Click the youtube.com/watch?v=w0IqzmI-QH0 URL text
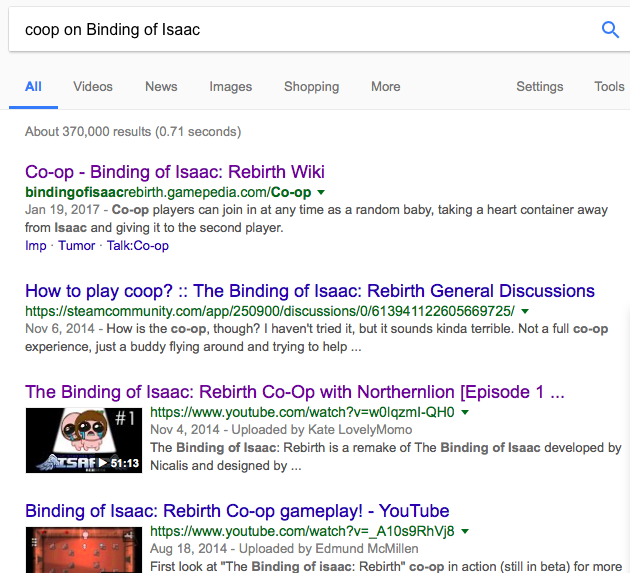Screen dimensions: 630x573 (x=302, y=412)
